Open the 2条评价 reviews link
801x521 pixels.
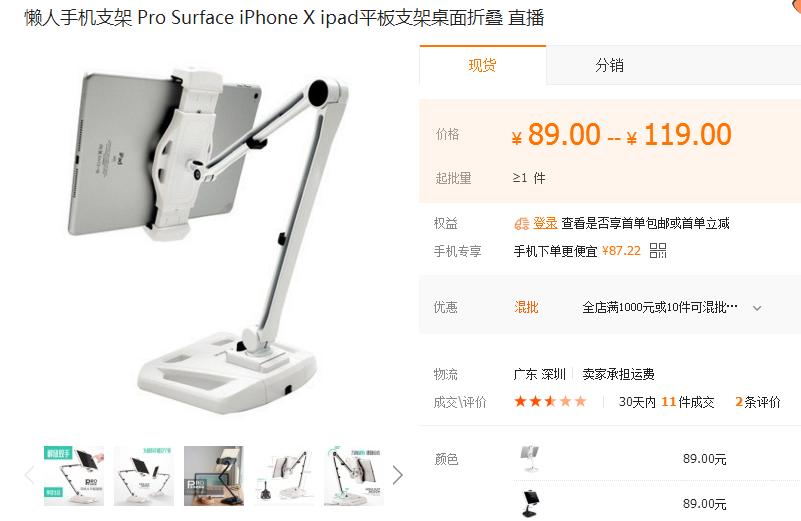click(758, 402)
